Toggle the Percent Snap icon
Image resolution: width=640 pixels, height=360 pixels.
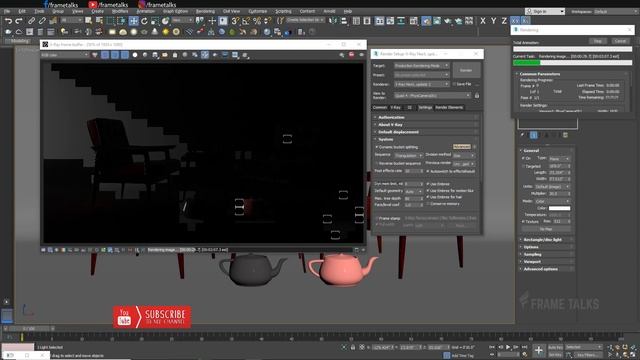pos(257,21)
